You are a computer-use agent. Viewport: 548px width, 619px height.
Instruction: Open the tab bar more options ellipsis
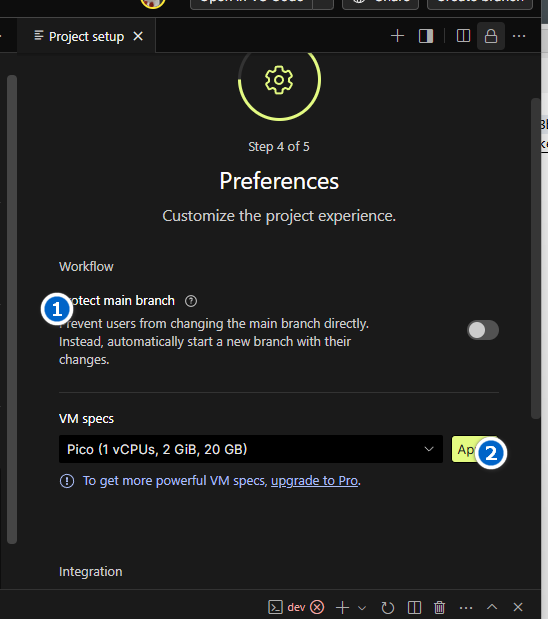[519, 36]
